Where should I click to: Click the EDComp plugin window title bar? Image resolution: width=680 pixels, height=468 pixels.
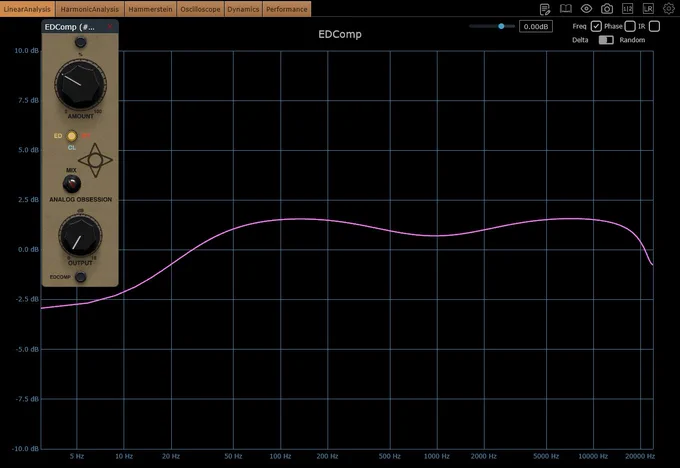(80, 27)
